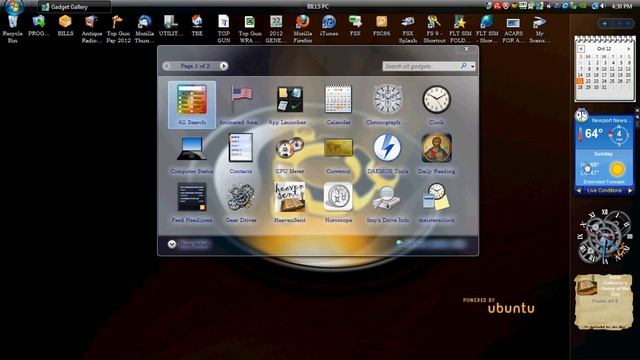Open the UTILITIES desktop folder

click(x=171, y=26)
